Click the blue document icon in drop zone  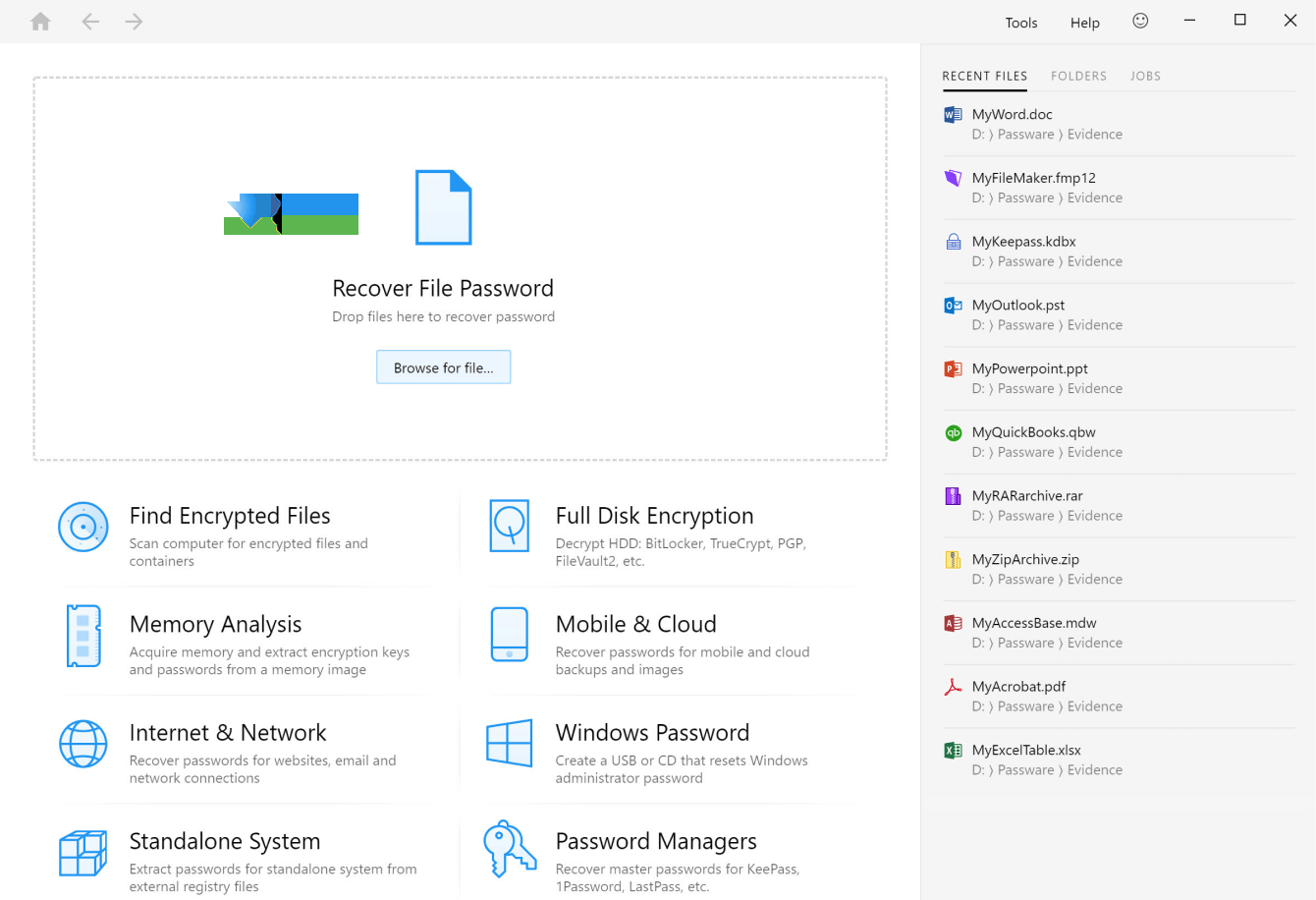(x=444, y=207)
